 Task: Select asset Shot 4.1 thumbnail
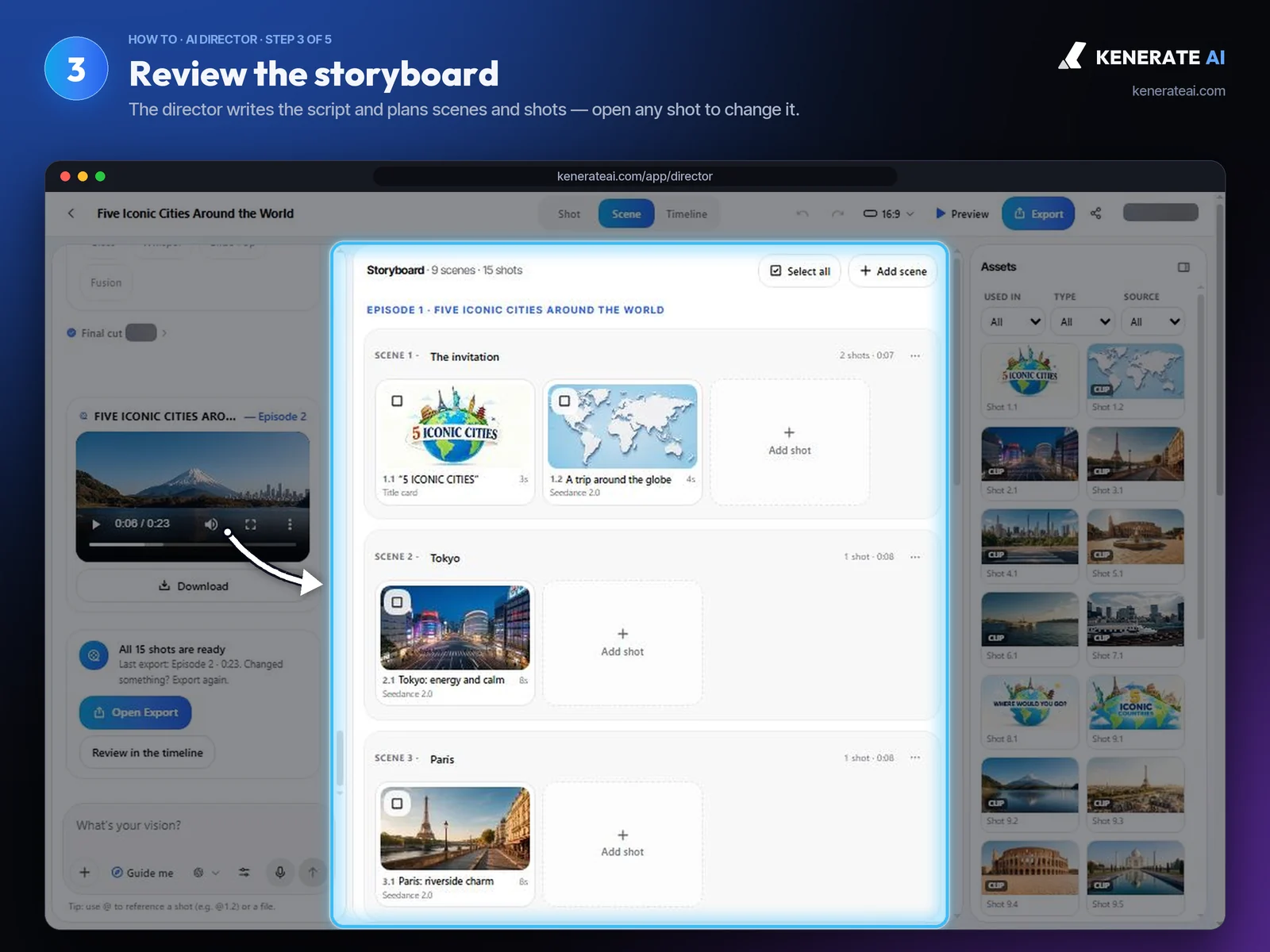click(x=1029, y=537)
